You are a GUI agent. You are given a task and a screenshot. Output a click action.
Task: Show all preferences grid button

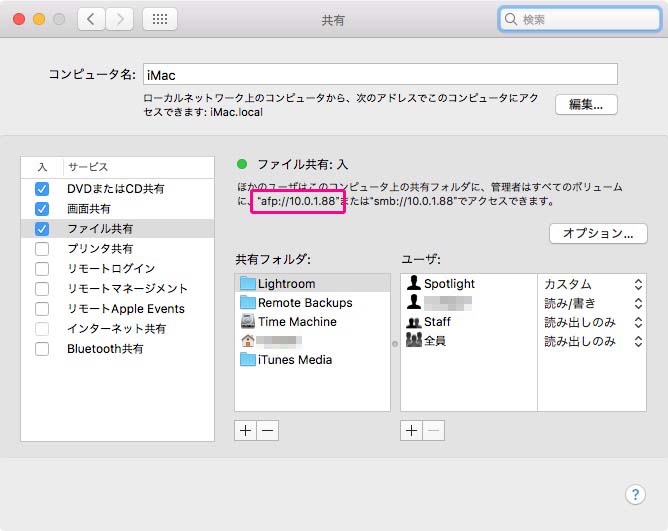(x=160, y=19)
